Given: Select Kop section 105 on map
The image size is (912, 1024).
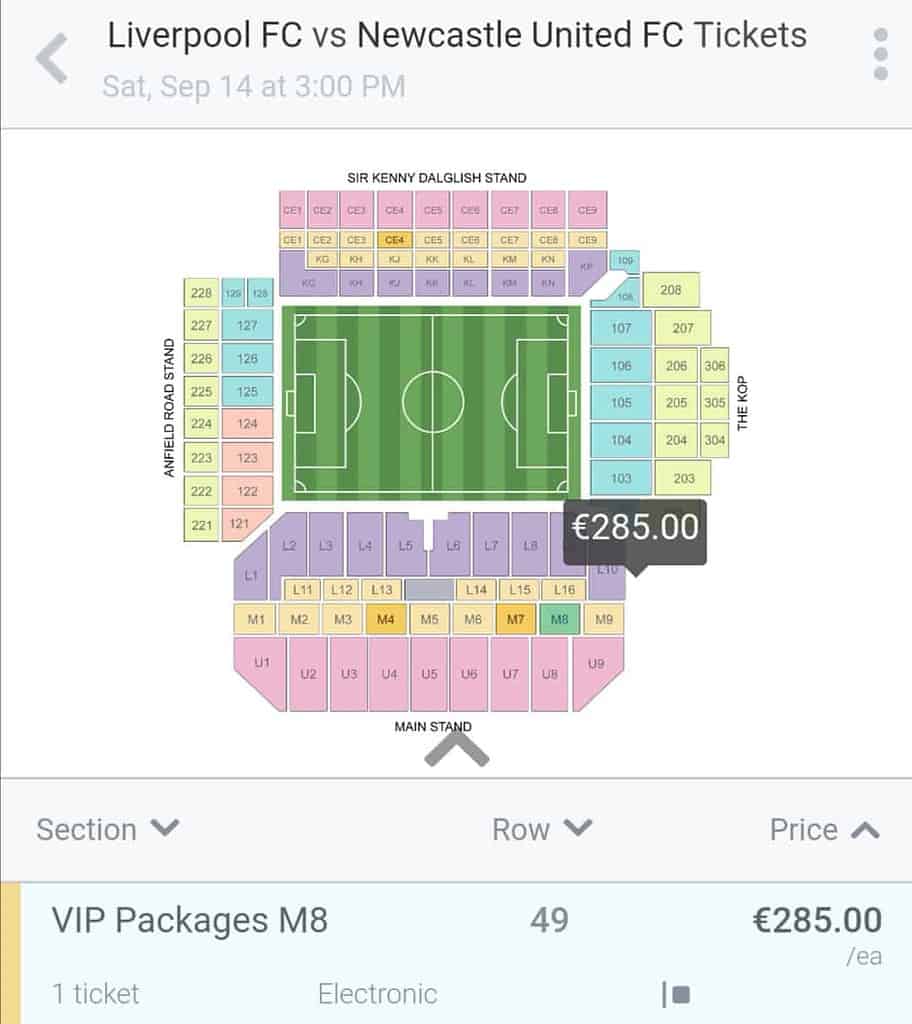Looking at the screenshot, I should [621, 402].
